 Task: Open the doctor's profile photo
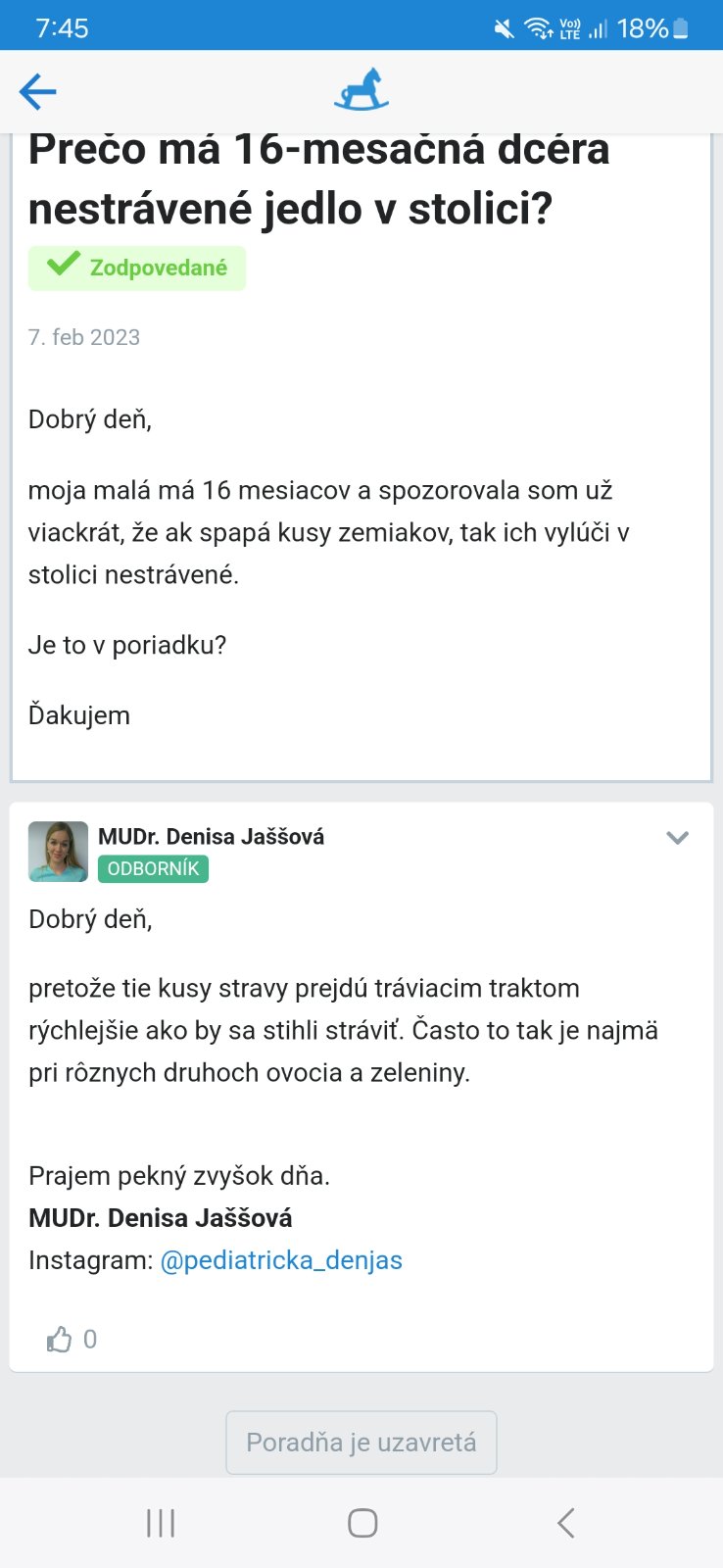point(58,851)
